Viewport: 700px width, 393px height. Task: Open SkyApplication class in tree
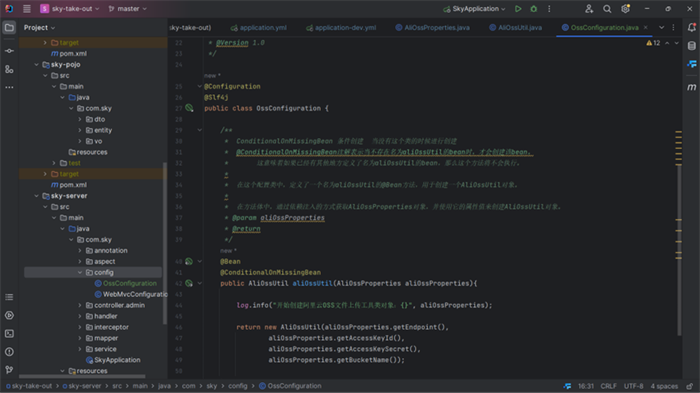point(113,360)
